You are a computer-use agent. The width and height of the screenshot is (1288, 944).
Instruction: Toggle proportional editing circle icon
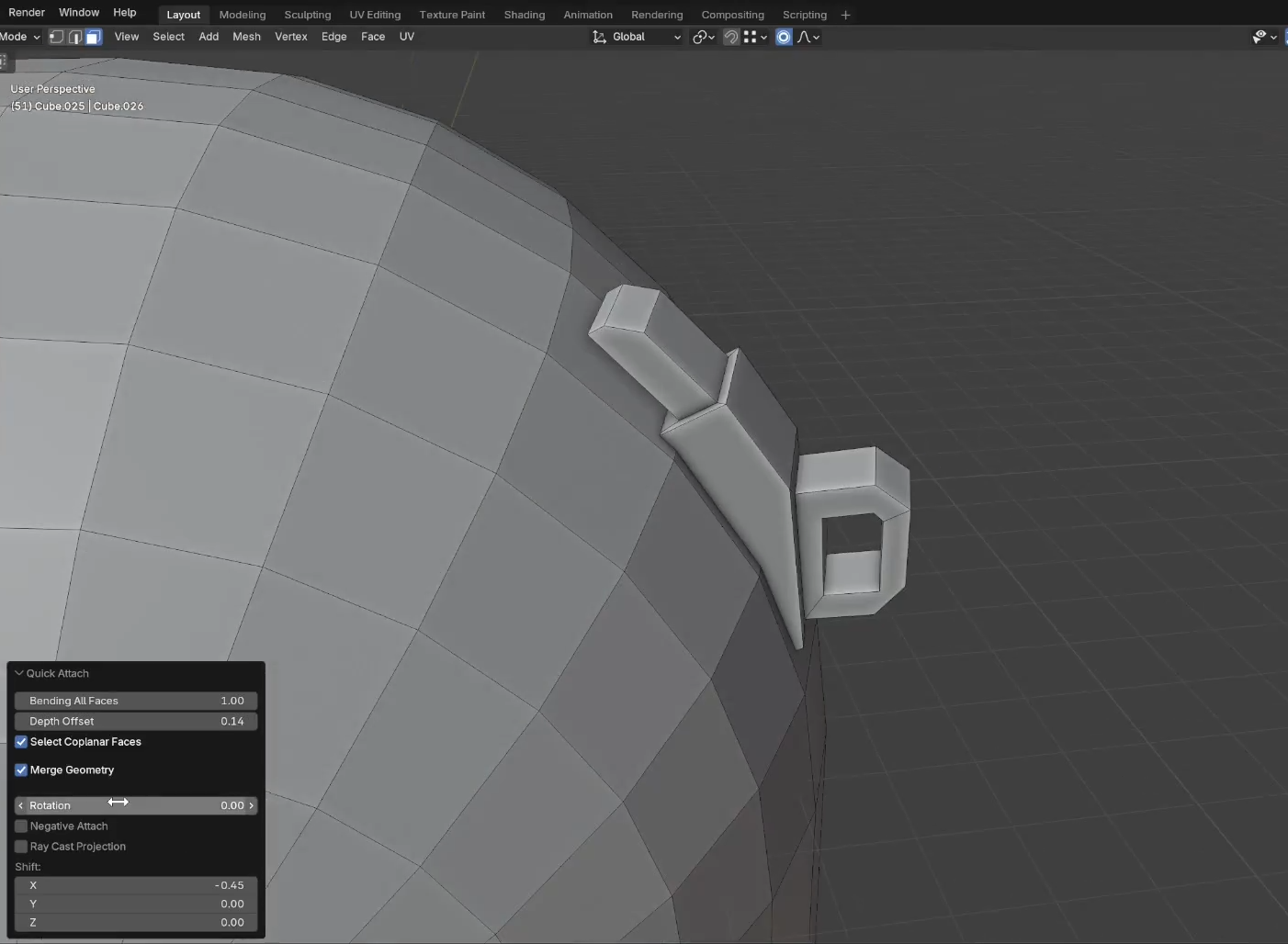pyautogui.click(x=784, y=37)
